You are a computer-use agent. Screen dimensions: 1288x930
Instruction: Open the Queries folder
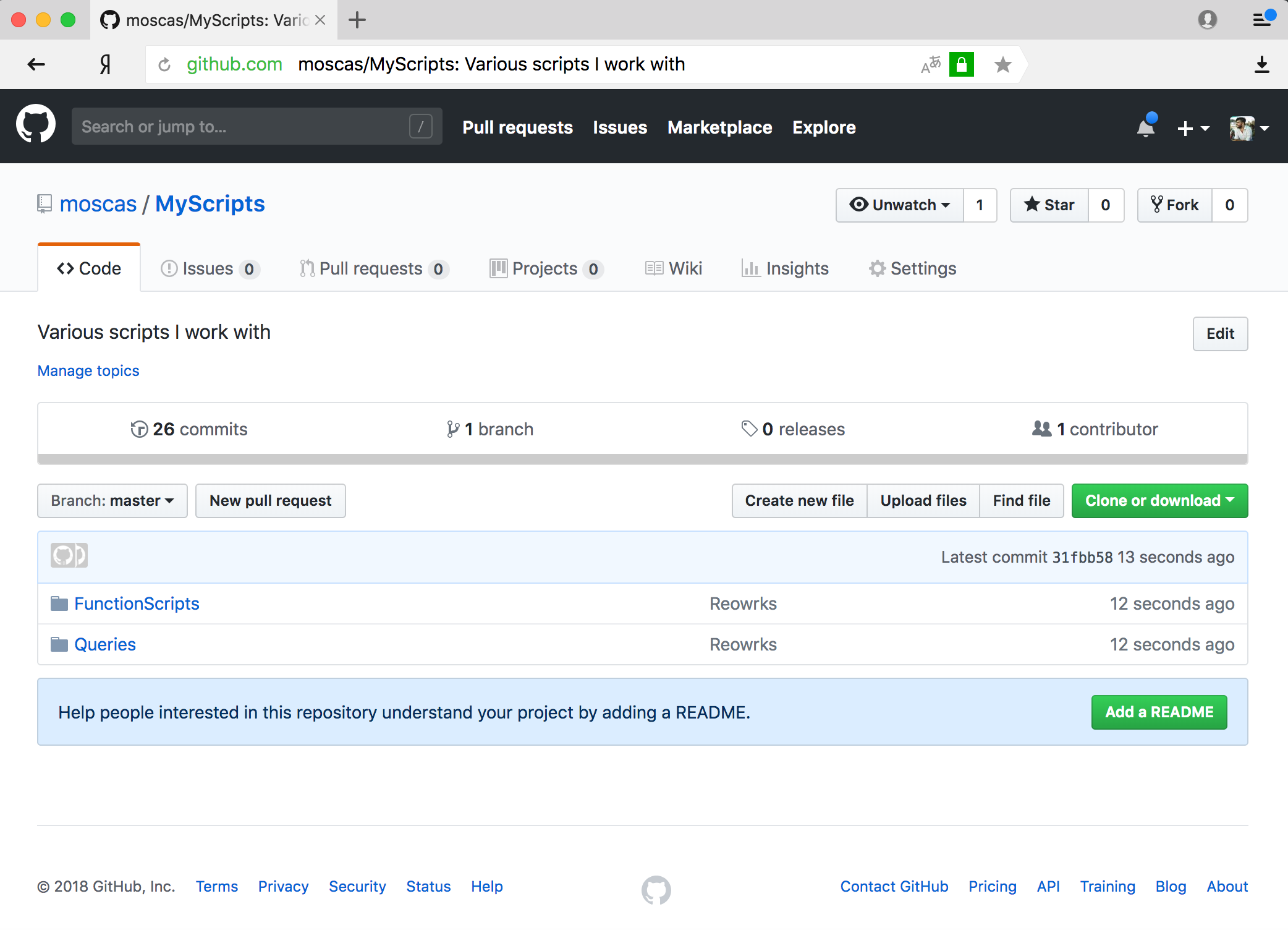[x=105, y=644]
